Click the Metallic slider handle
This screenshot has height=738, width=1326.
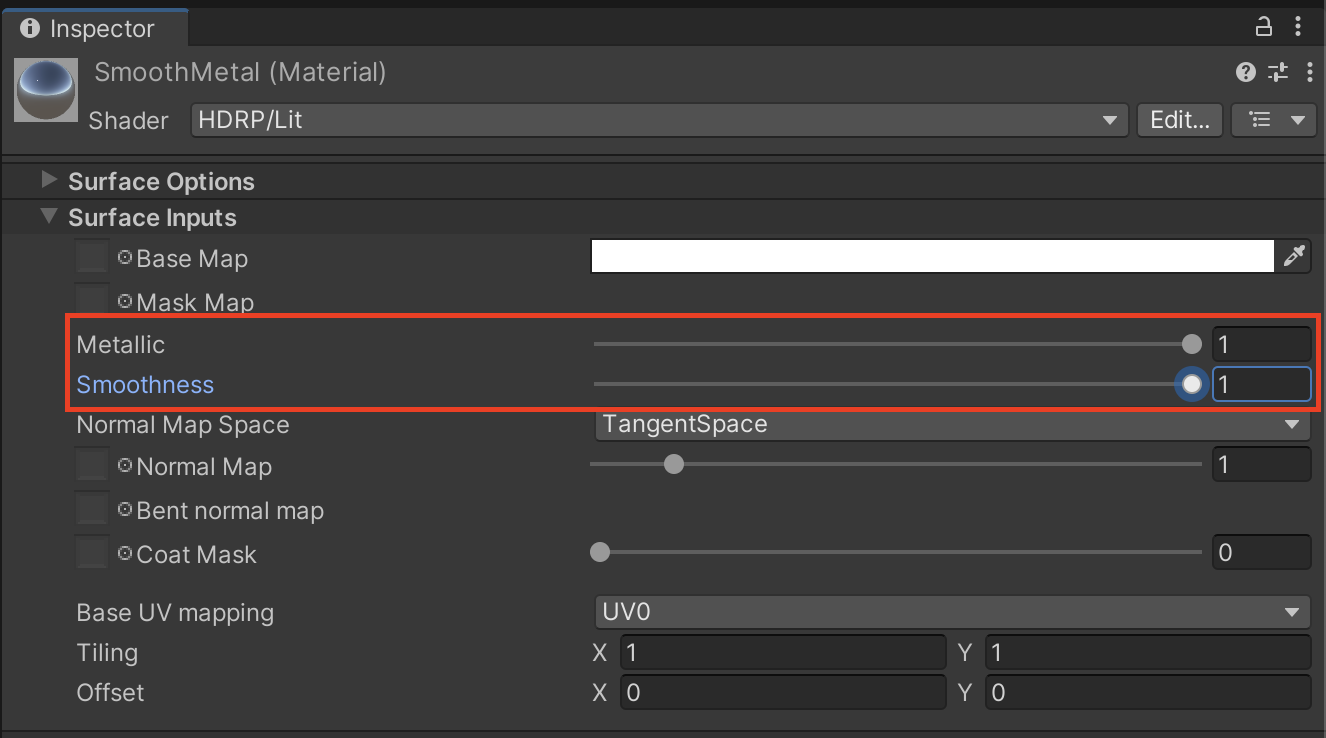coord(1191,344)
